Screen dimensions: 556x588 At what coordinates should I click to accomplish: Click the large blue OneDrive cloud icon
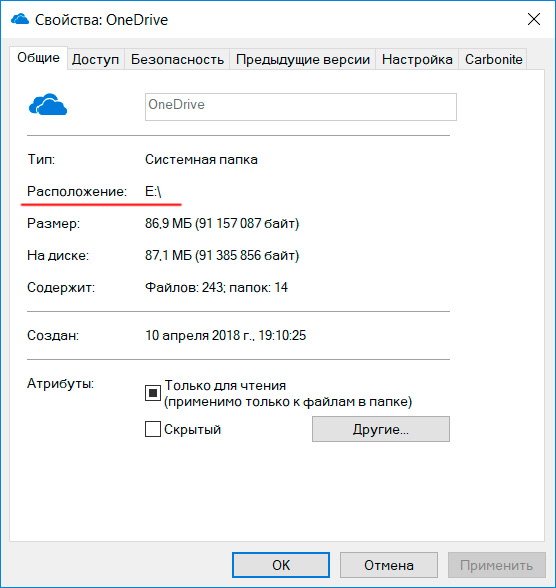48,104
